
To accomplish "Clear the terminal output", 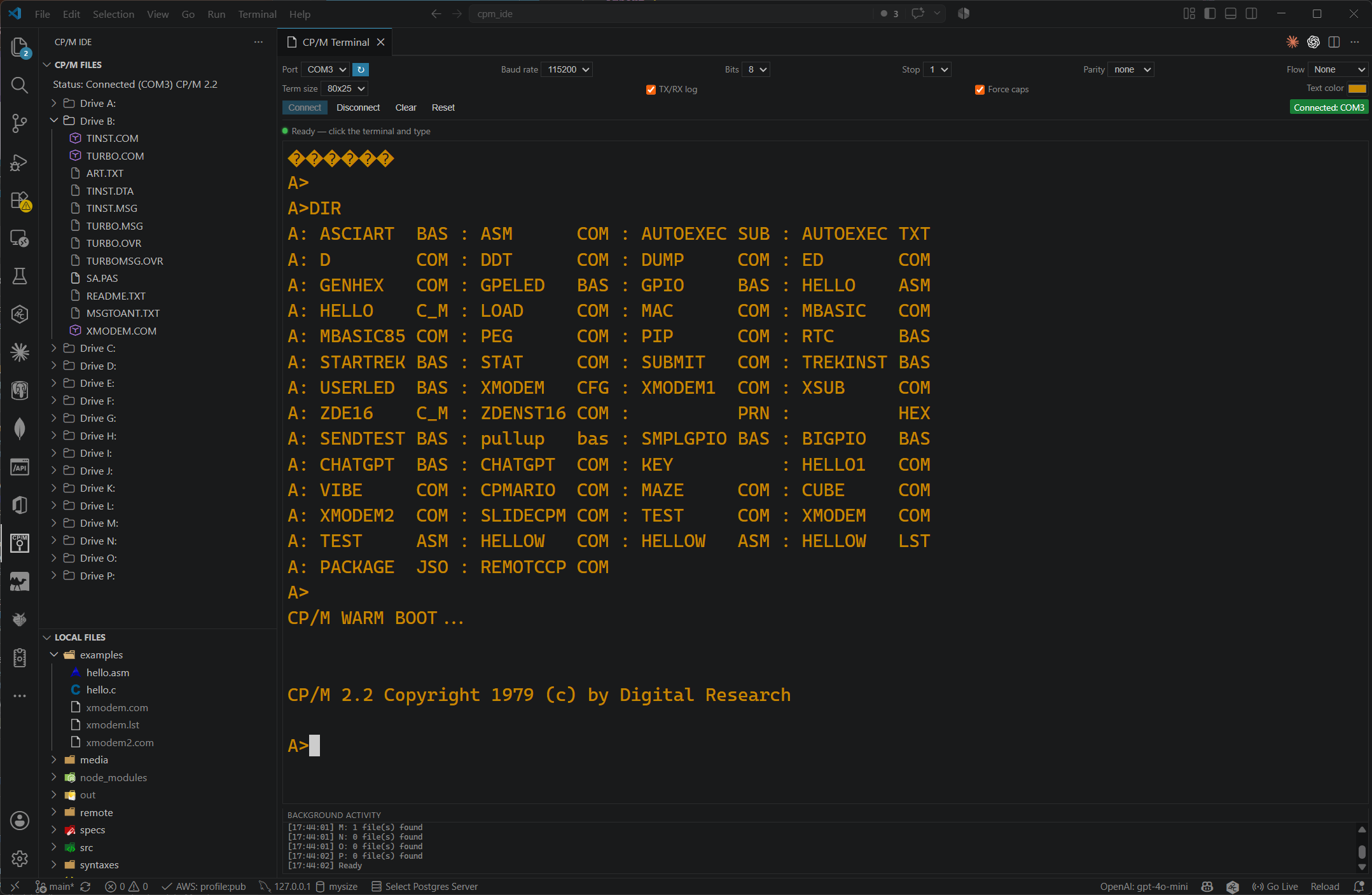I will point(406,108).
